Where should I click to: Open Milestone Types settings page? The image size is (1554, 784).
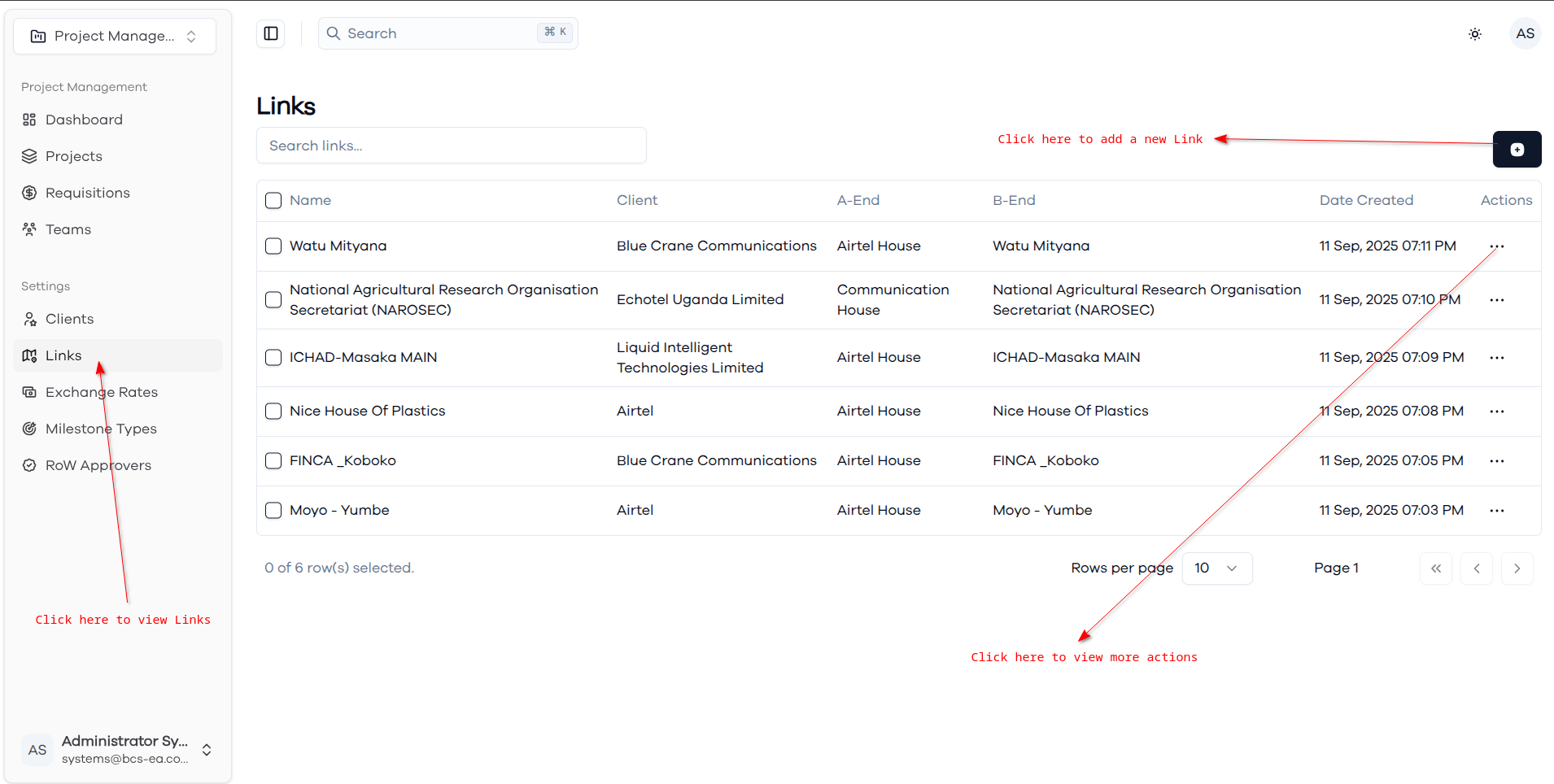click(x=118, y=429)
